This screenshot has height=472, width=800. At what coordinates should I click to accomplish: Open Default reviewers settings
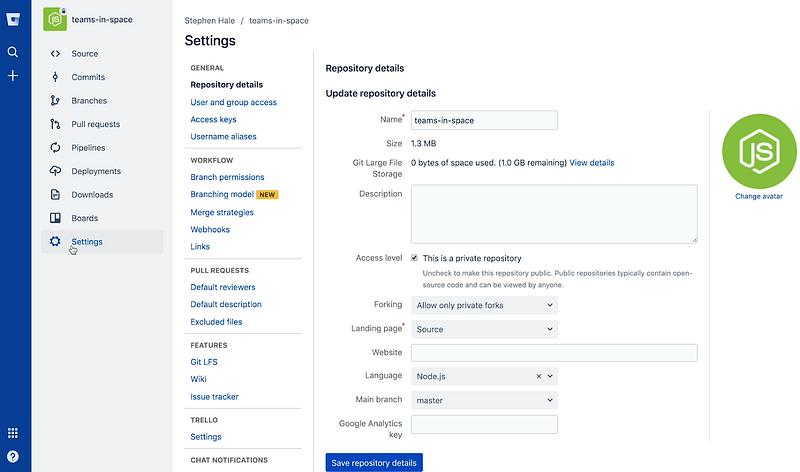[x=223, y=287]
